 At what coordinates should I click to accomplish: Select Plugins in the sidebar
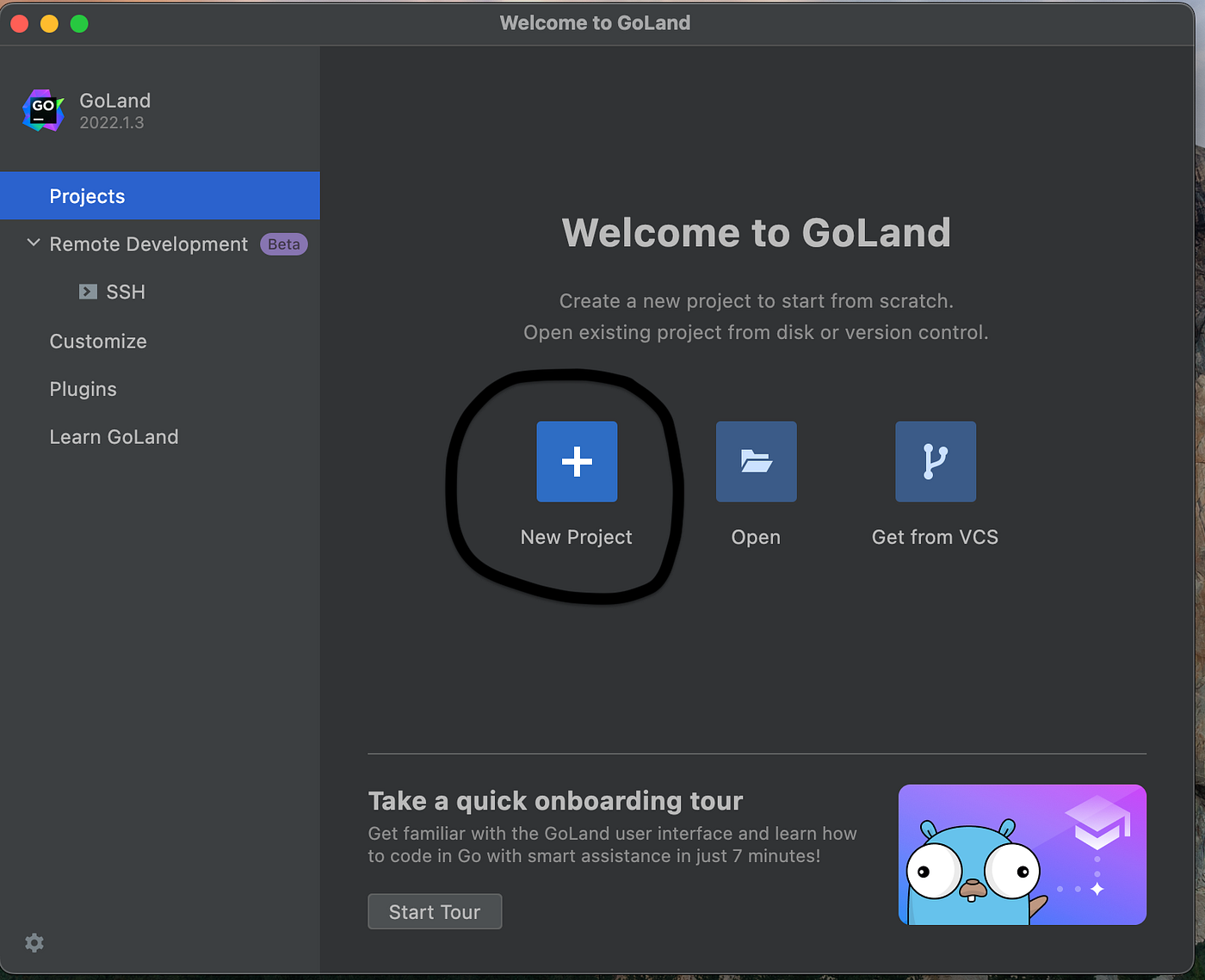click(x=83, y=389)
